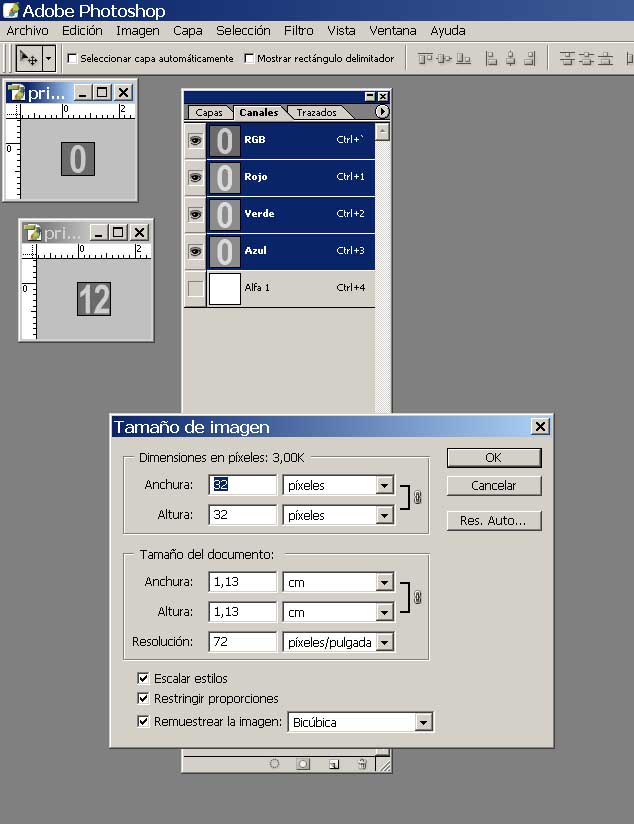Open the Bicúbica resampling dropdown
Screen dimensions: 634x824
point(423,722)
